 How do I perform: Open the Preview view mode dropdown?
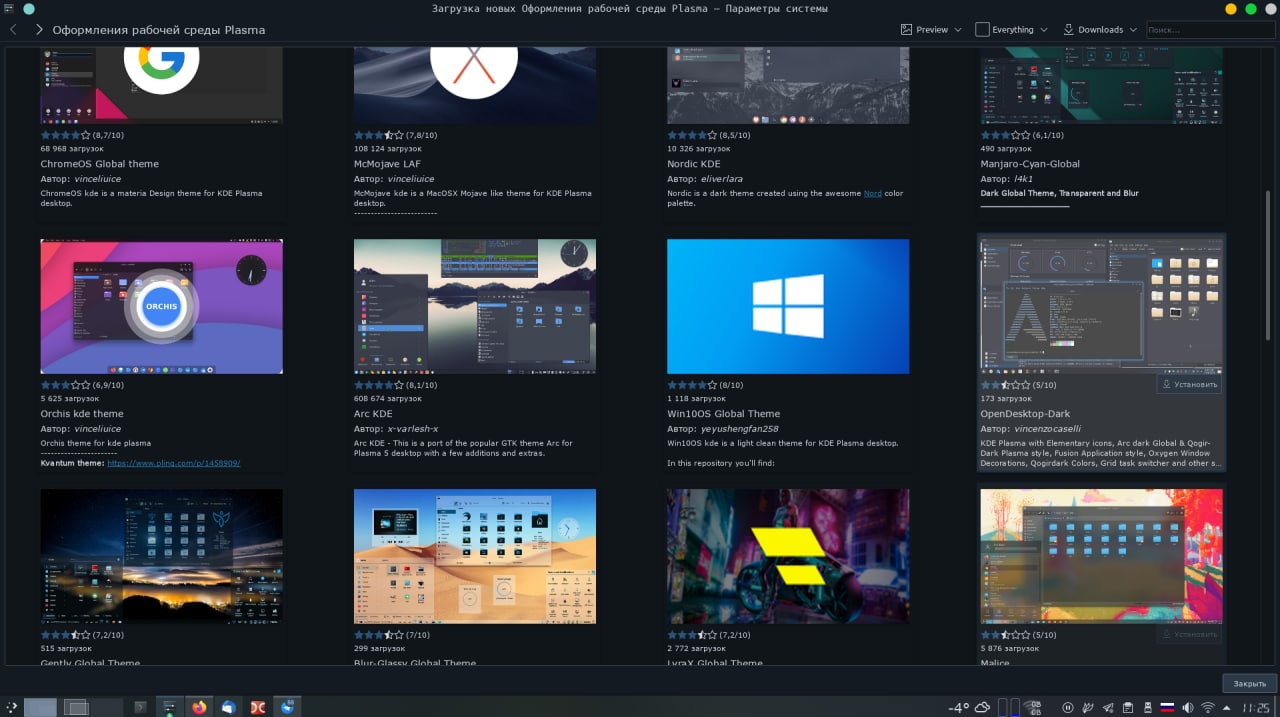(x=931, y=30)
